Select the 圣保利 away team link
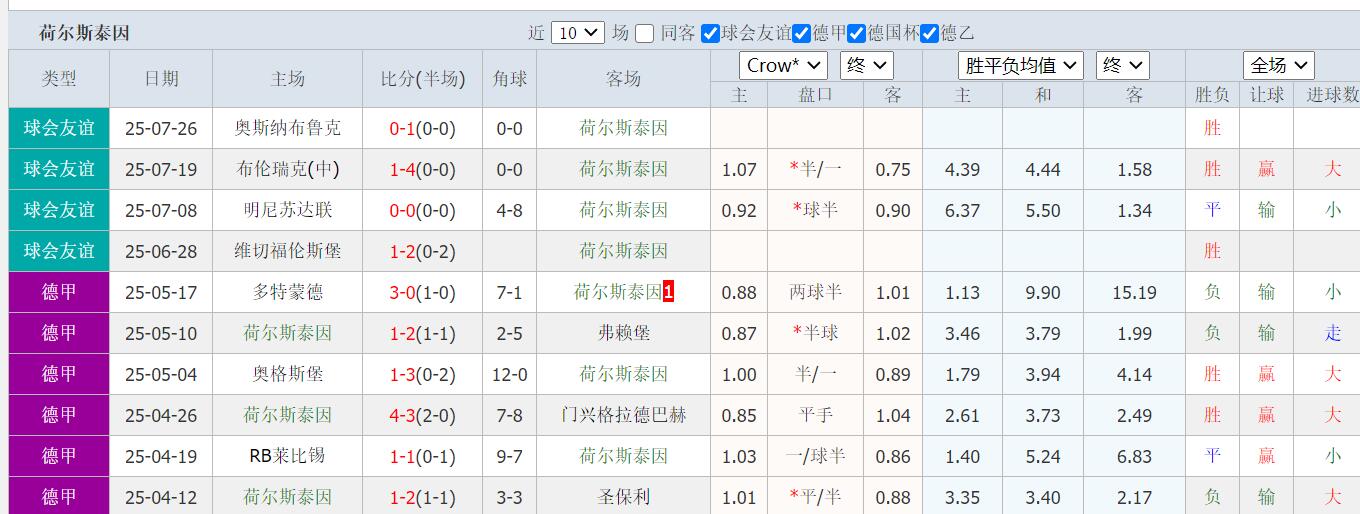Viewport: 1360px width, 514px height. coord(623,497)
